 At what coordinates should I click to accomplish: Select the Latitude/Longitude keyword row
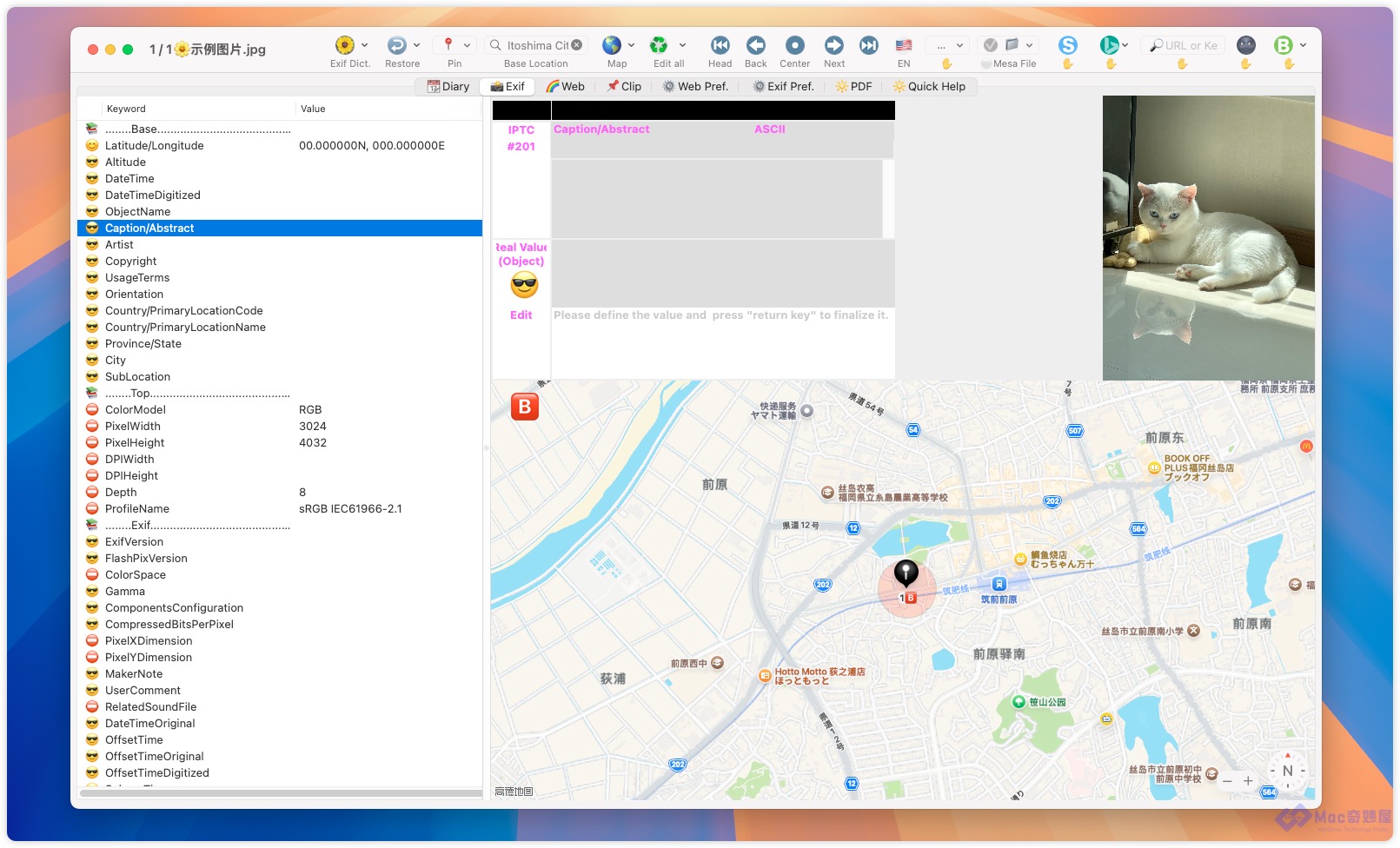(280, 146)
